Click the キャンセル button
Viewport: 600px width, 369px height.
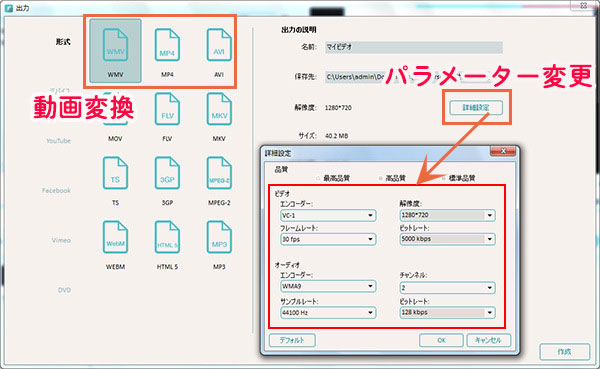(489, 340)
